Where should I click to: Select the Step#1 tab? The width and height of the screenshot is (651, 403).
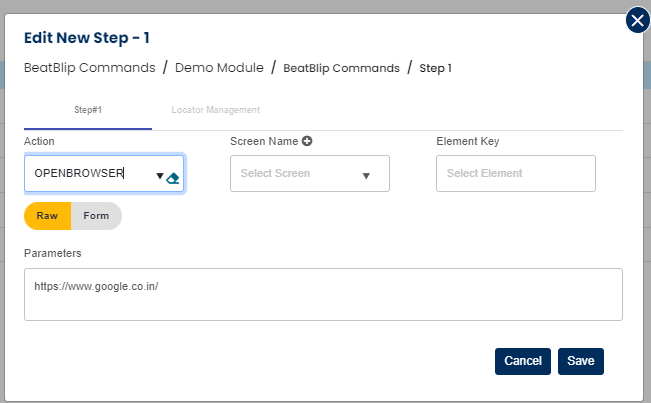tap(88, 109)
